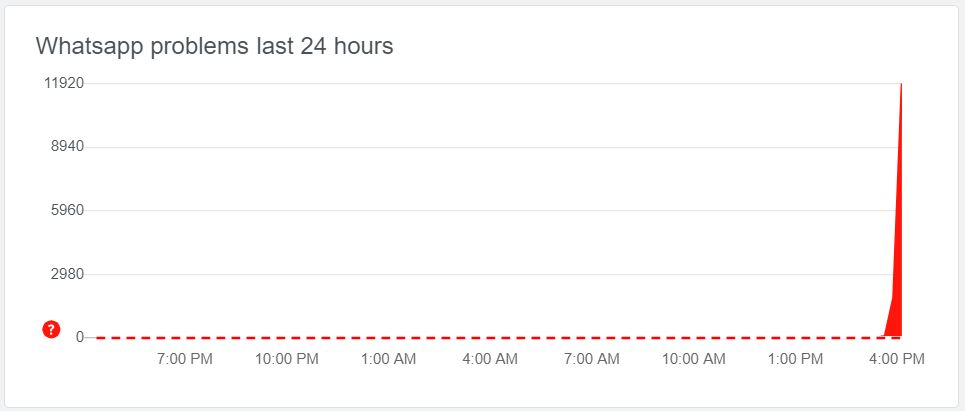This screenshot has width=965, height=411.
Task: Choose the 10:00 AM time label
Action: [x=695, y=359]
